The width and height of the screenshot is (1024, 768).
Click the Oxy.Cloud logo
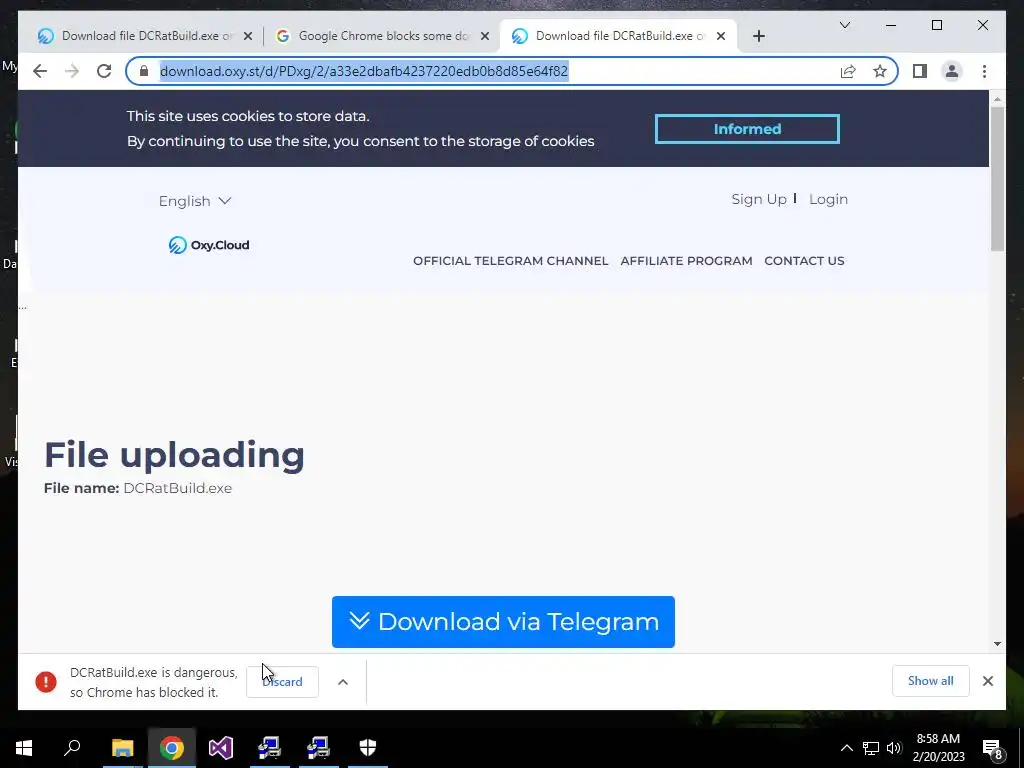tap(209, 245)
